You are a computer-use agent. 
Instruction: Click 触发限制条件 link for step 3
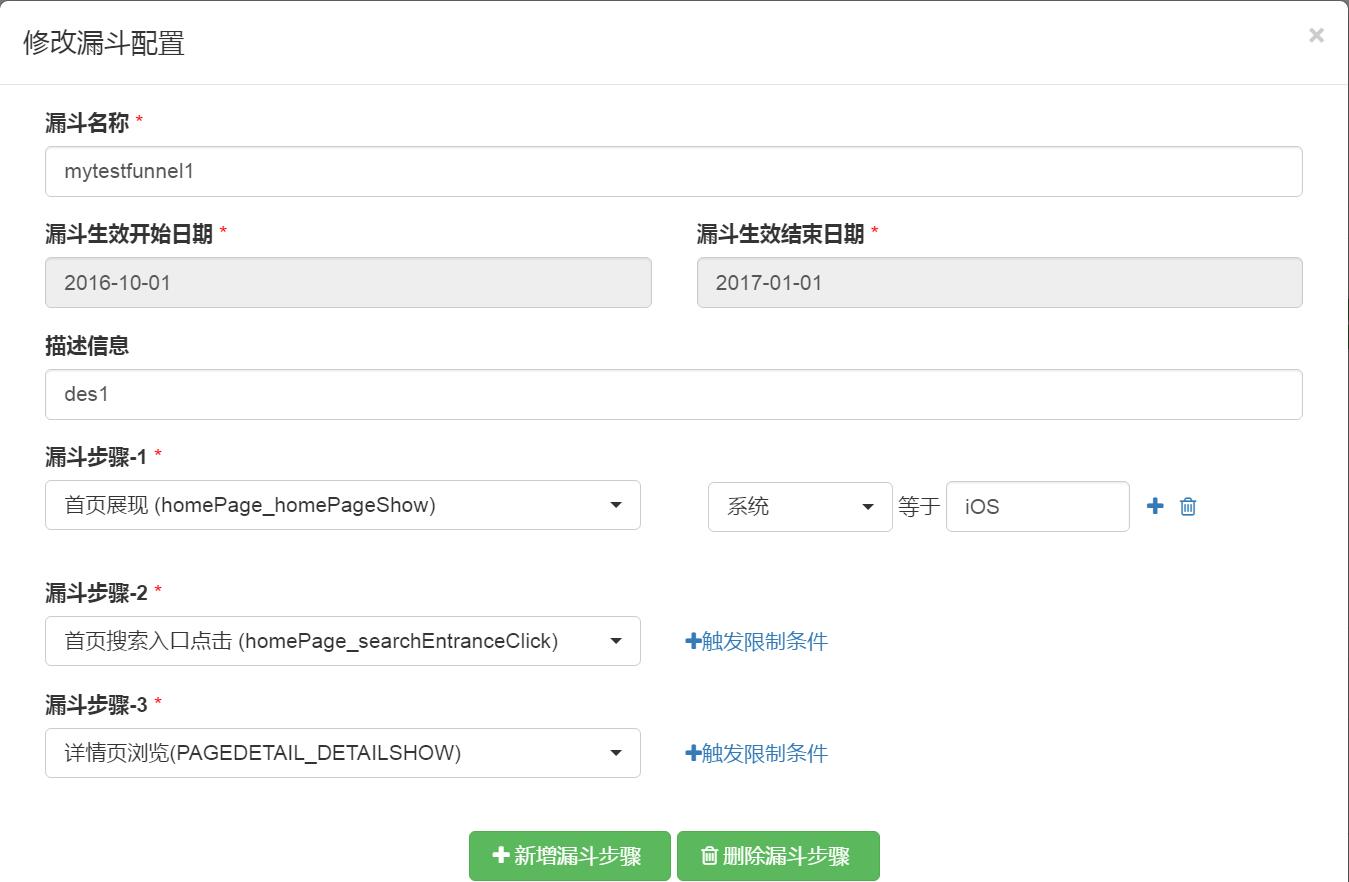click(765, 753)
